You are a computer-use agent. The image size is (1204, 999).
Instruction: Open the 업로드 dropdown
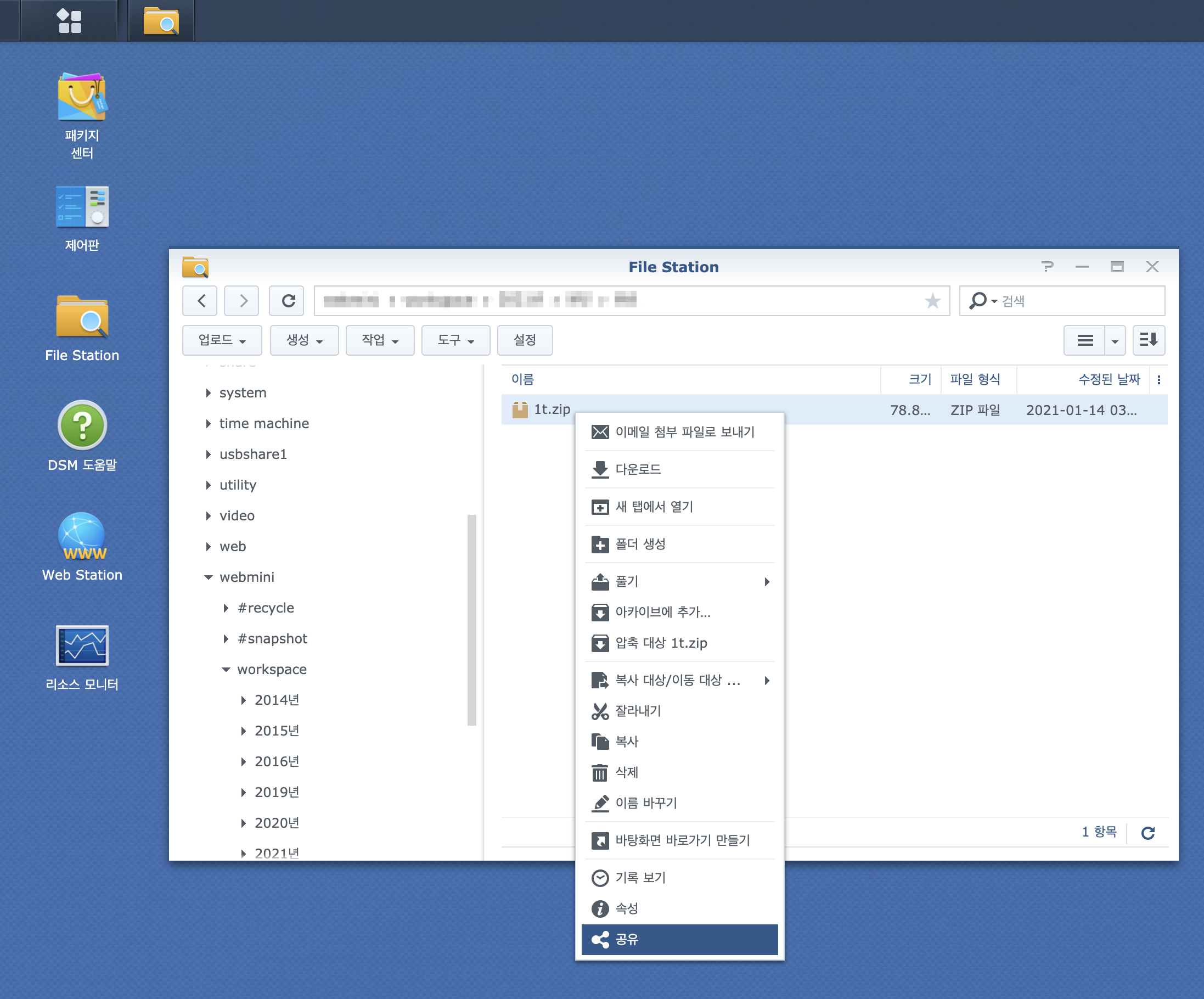[222, 340]
